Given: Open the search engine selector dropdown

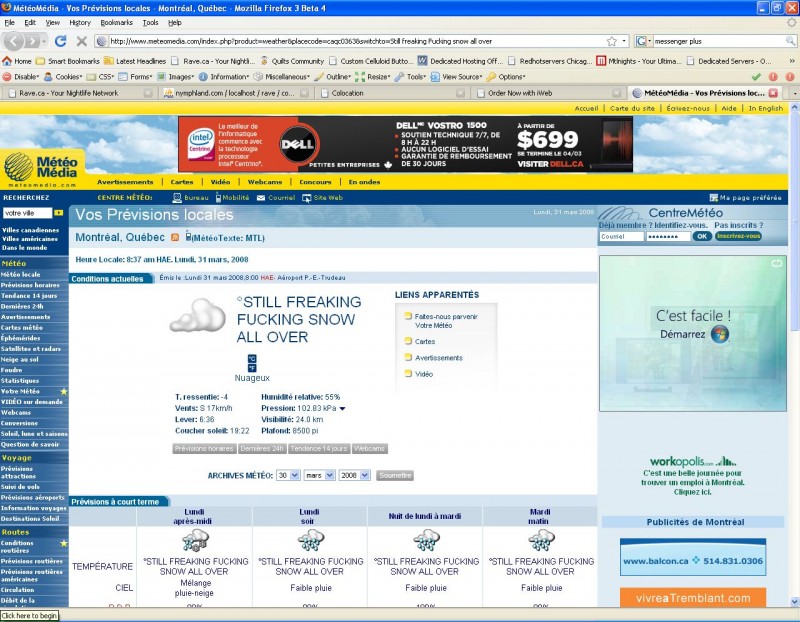Looking at the screenshot, I should click(x=643, y=41).
